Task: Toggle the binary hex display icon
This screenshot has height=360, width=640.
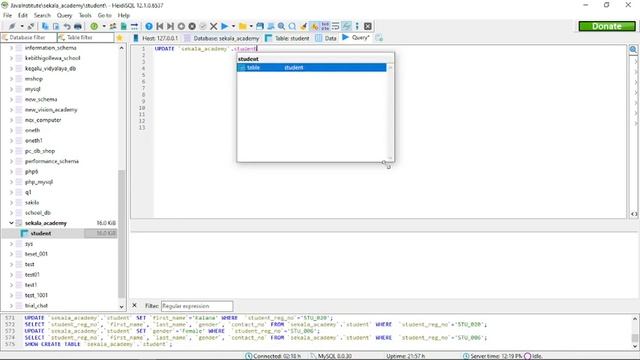Action: (325, 26)
